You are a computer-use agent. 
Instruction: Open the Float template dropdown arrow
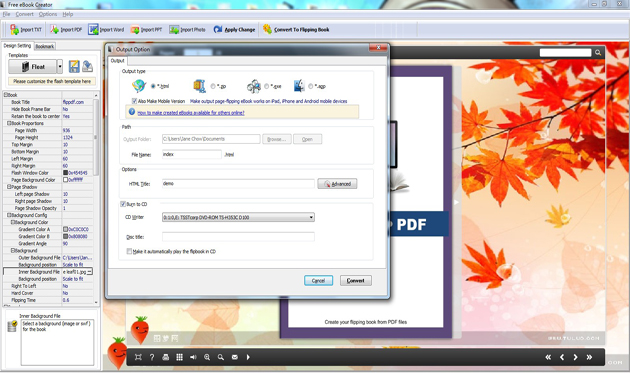(x=60, y=66)
